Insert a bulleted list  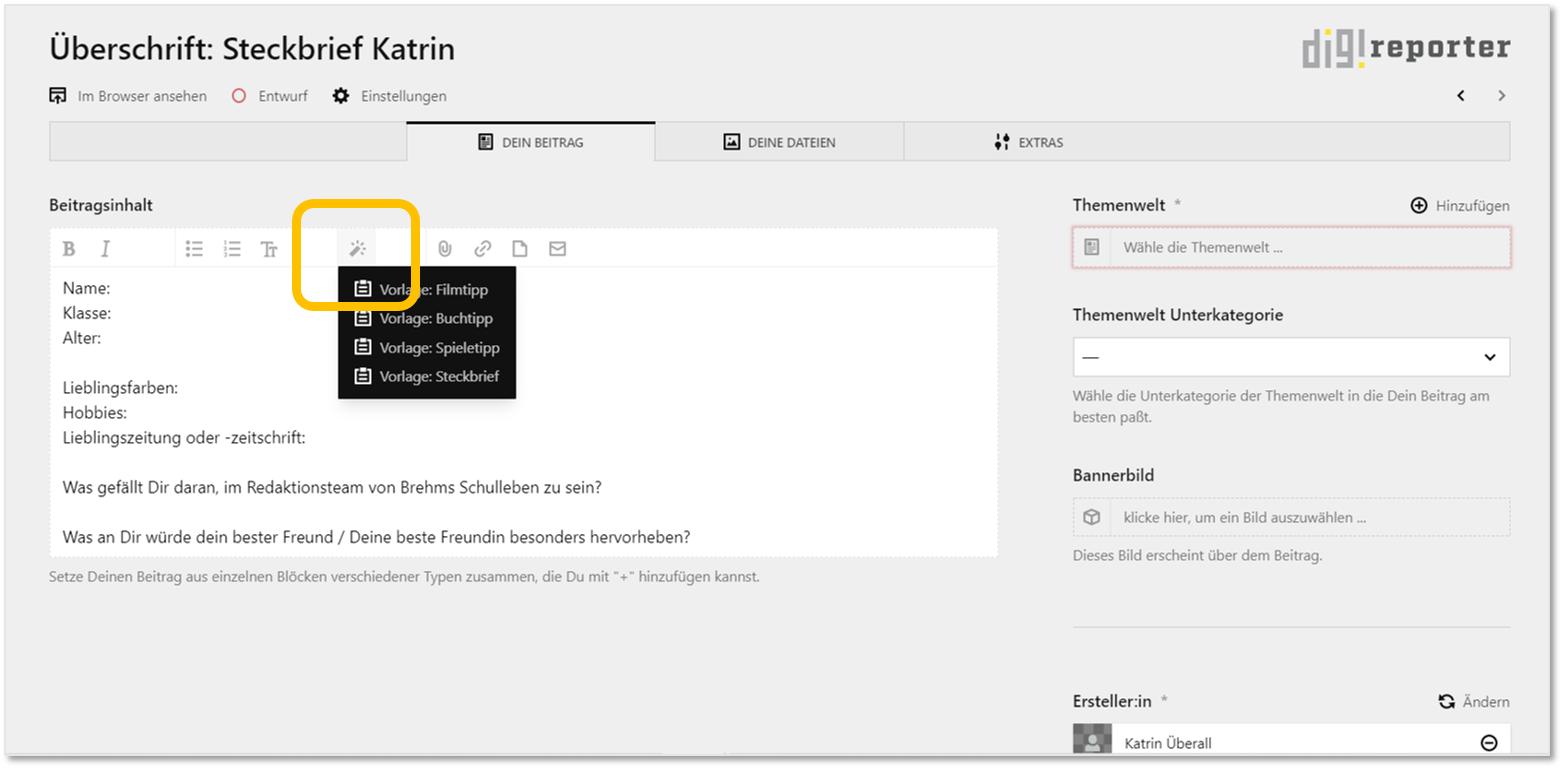[194, 249]
